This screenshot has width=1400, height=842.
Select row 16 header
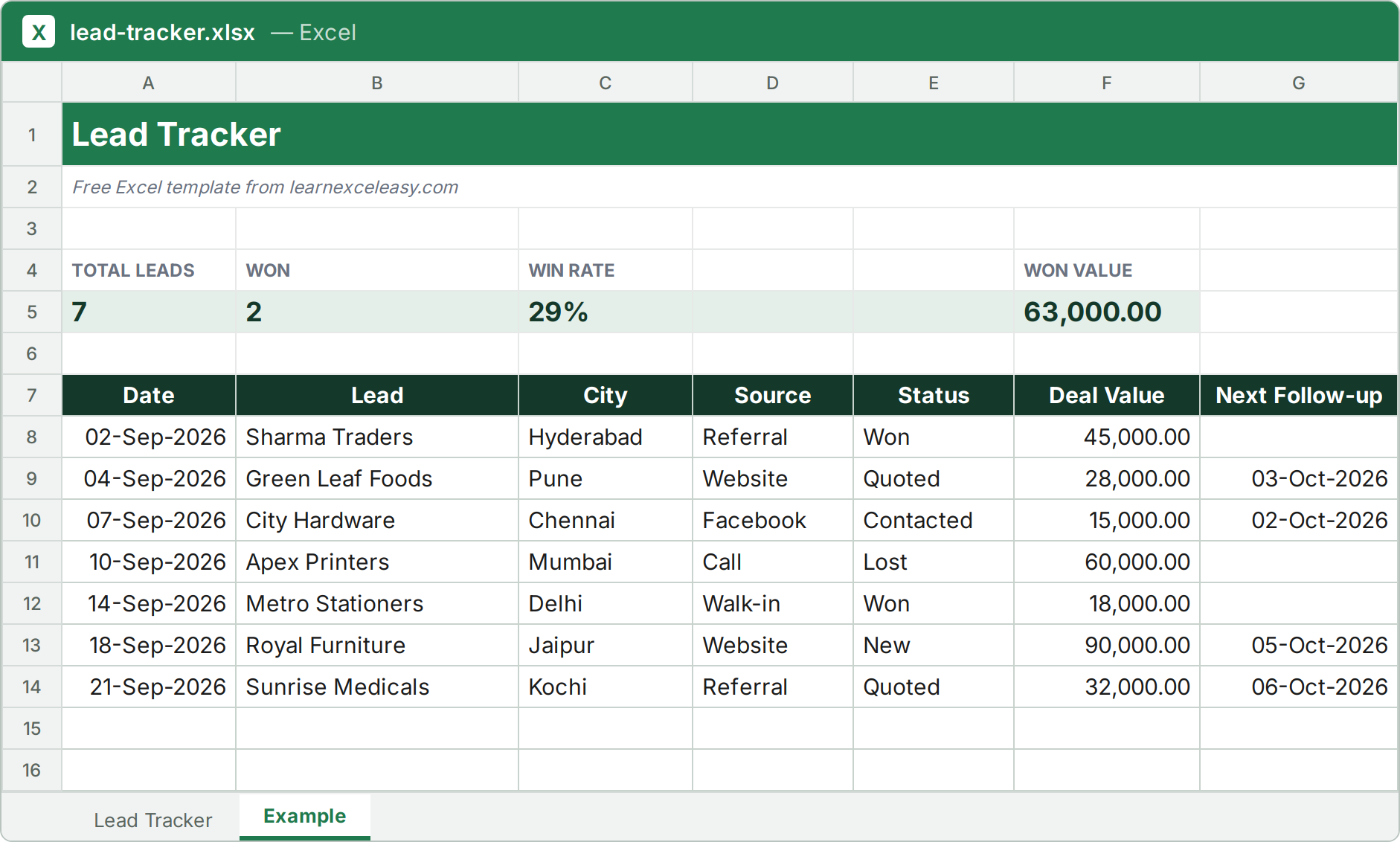tap(32, 770)
